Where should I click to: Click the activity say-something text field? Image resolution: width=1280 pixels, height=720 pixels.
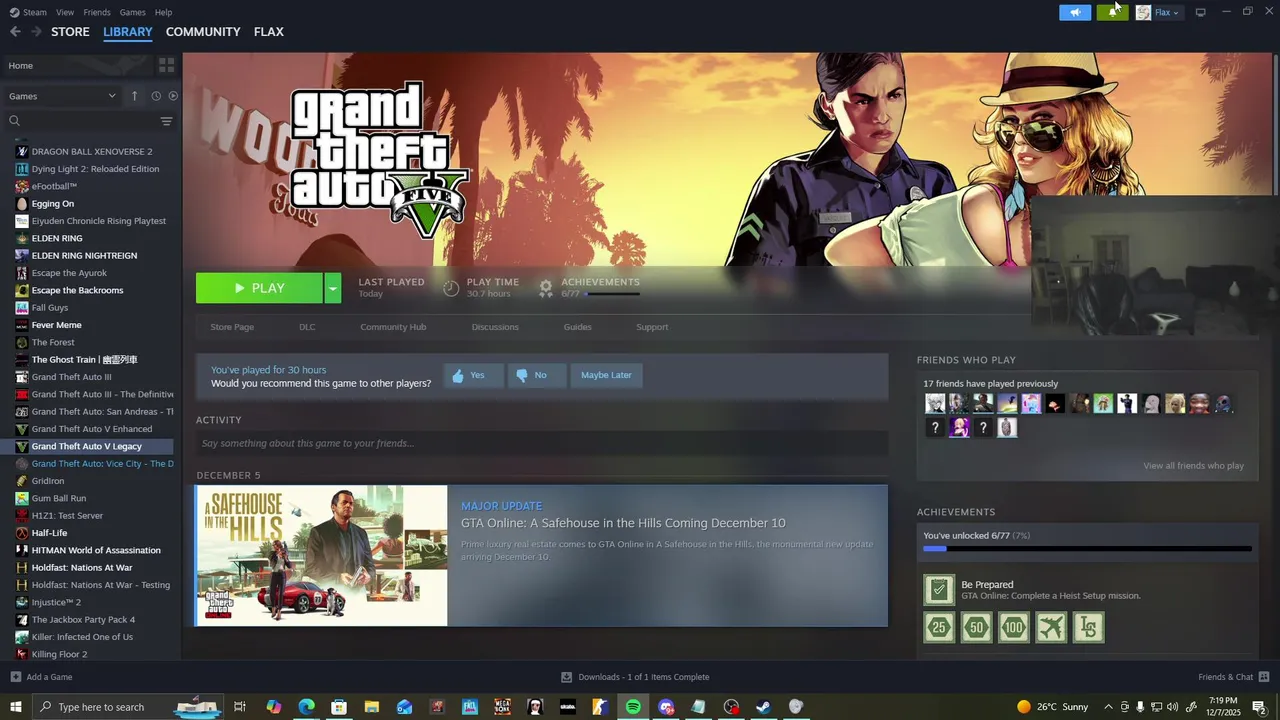pyautogui.click(x=542, y=443)
